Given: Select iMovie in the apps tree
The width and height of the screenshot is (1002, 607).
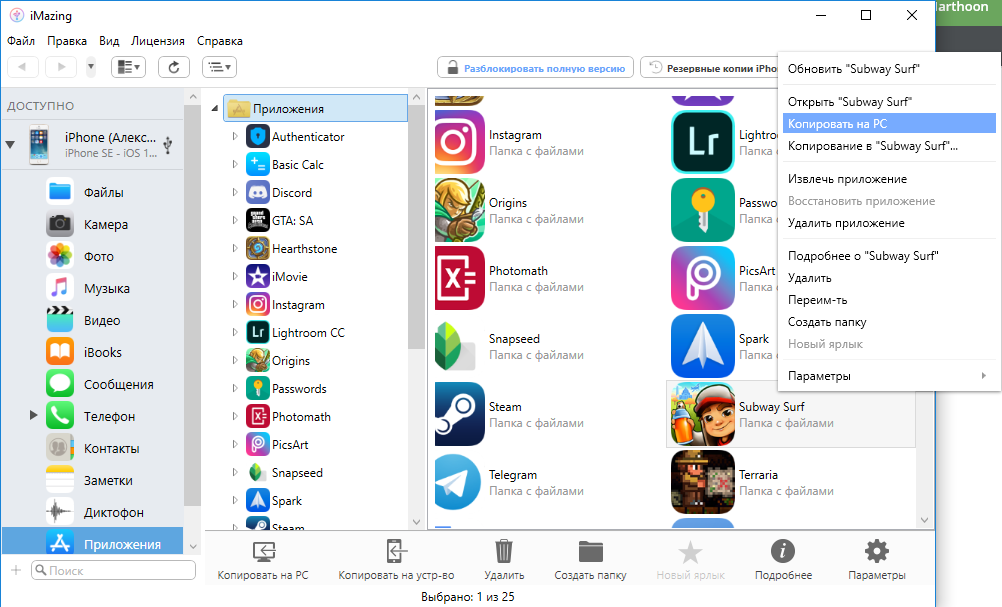Looking at the screenshot, I should coord(289,277).
